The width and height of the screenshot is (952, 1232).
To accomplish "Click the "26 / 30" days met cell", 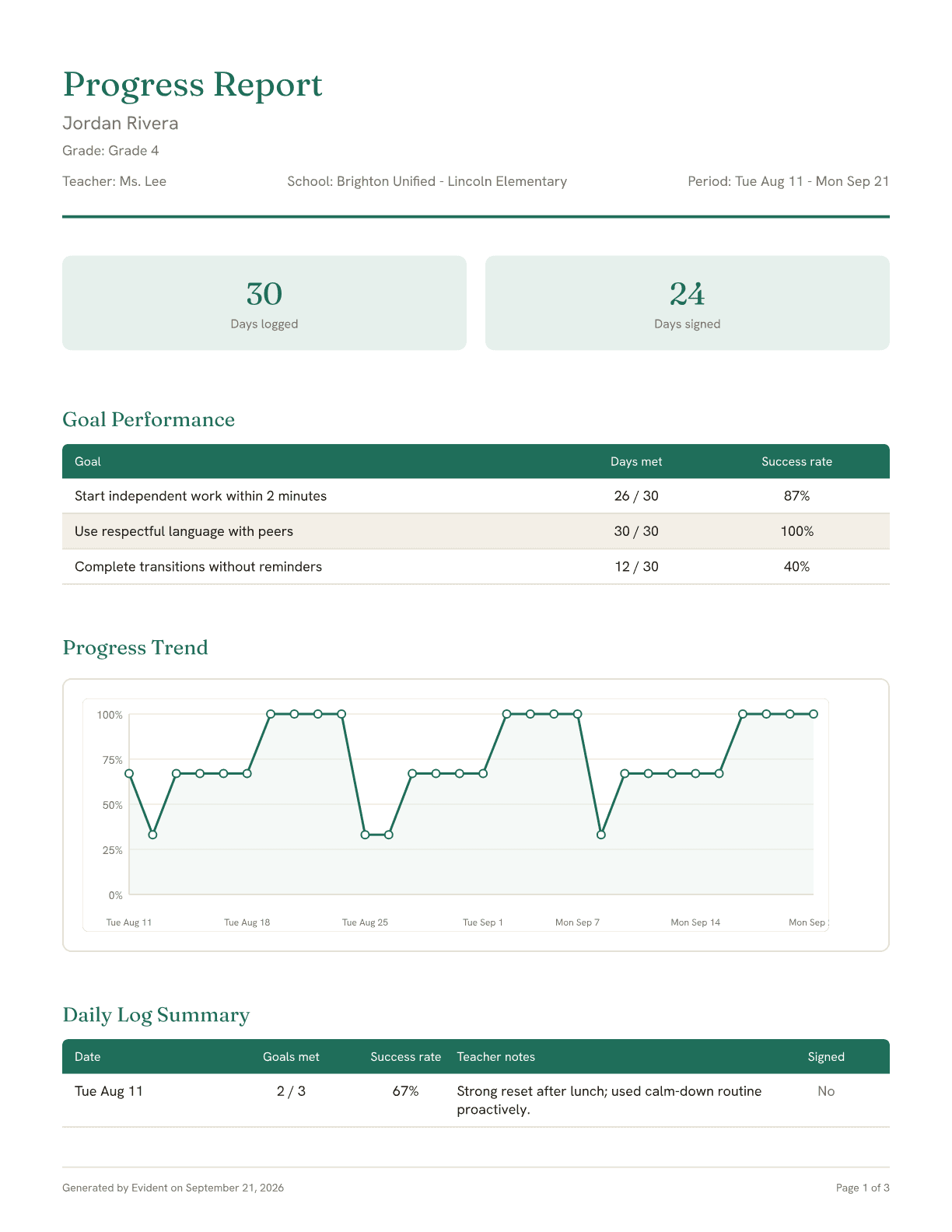I will coord(636,496).
